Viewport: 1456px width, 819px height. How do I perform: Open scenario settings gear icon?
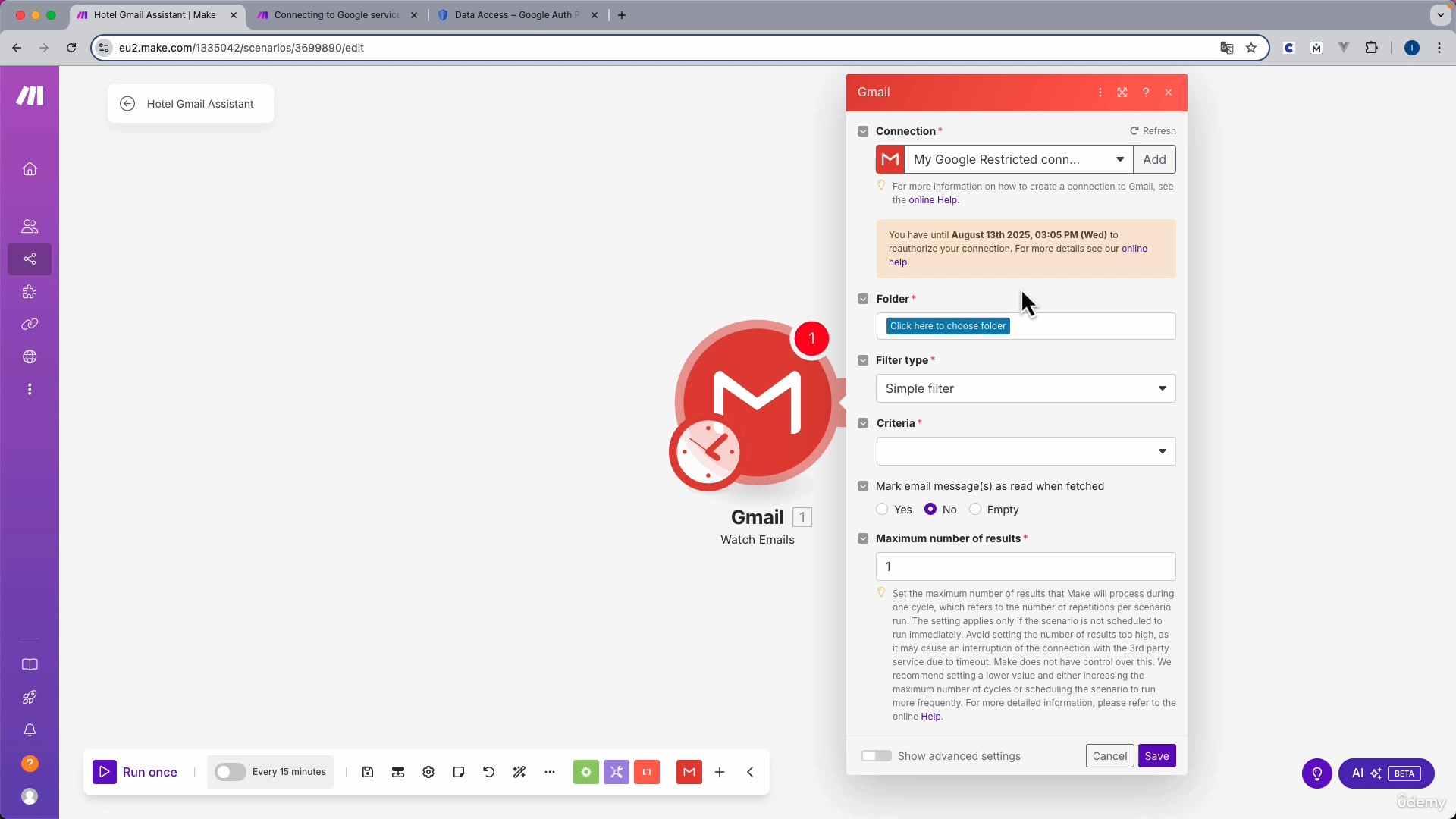coord(428,772)
